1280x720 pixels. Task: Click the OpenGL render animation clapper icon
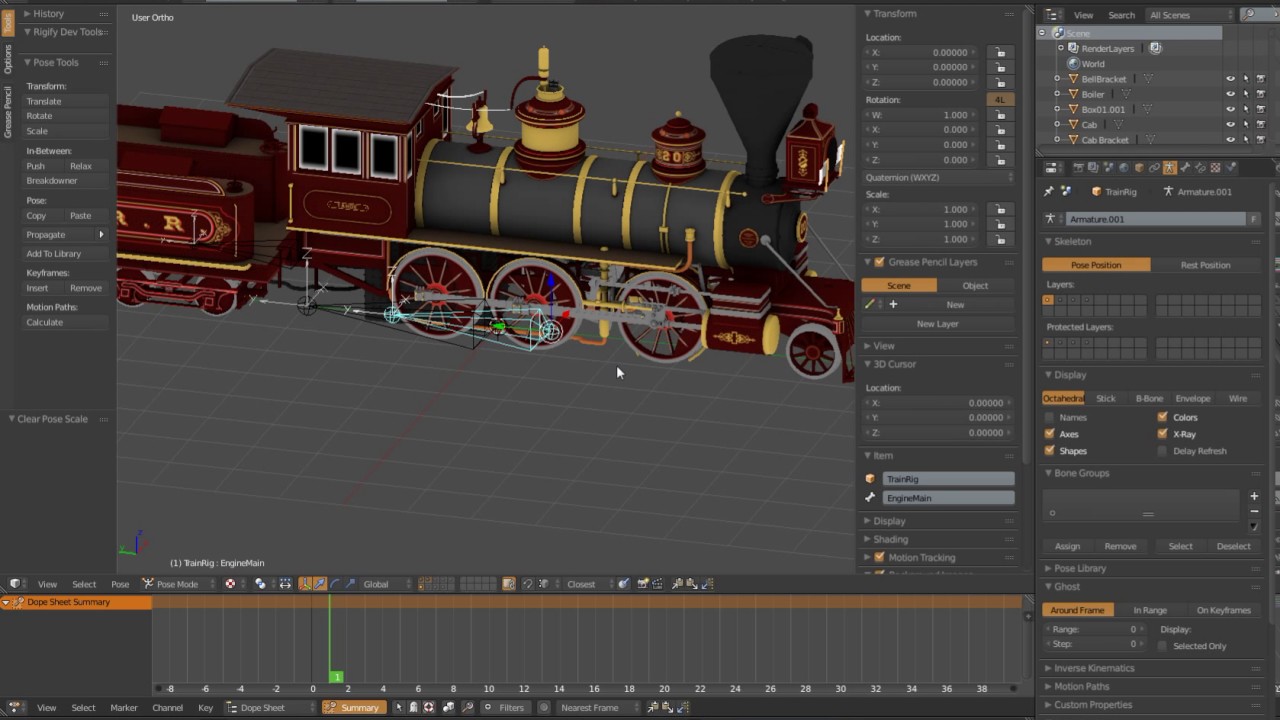[x=657, y=584]
